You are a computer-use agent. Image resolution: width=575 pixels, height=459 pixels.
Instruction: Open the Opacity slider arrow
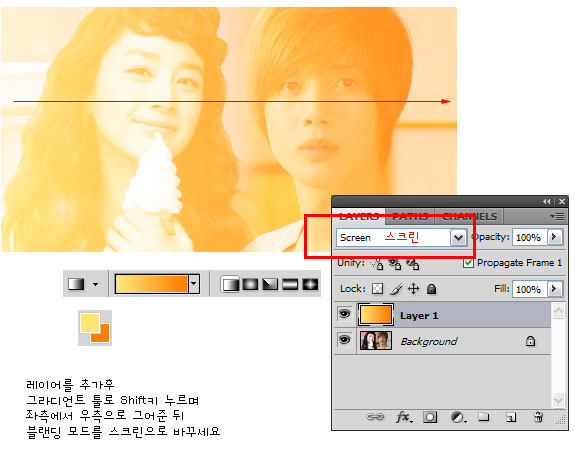pyautogui.click(x=554, y=237)
